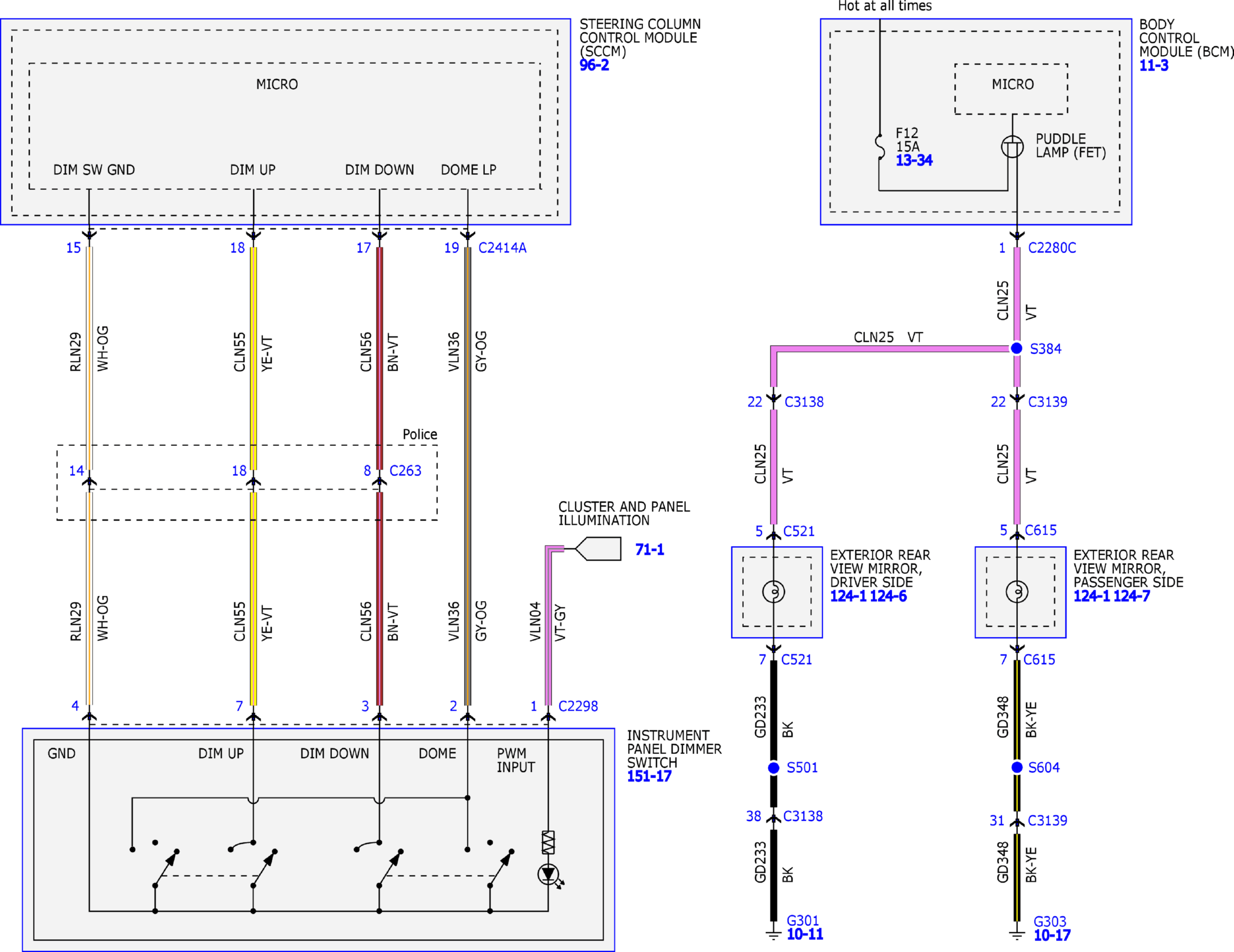Click the dimmer switch LED symbol
Viewport: 1234px width, 952px height.
550,875
